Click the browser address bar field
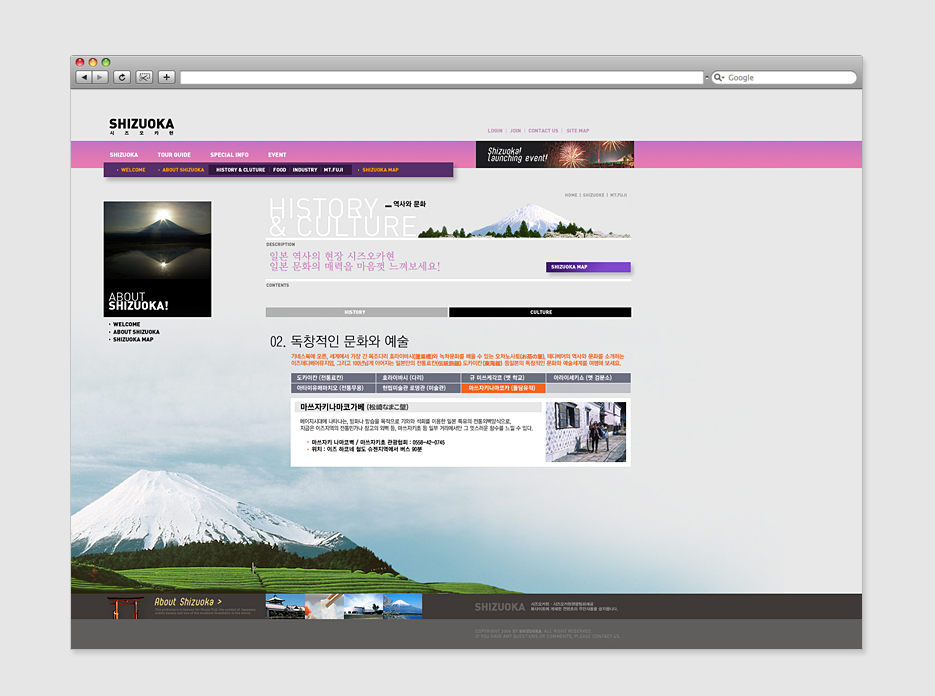Screen dimensions: 935x696 click(x=442, y=78)
